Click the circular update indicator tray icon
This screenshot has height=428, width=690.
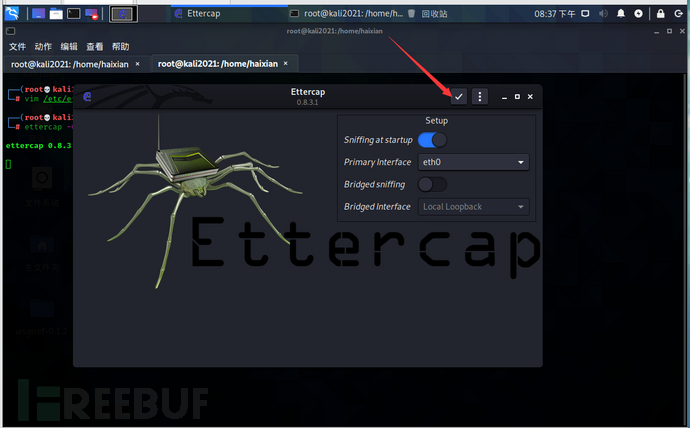(x=638, y=14)
